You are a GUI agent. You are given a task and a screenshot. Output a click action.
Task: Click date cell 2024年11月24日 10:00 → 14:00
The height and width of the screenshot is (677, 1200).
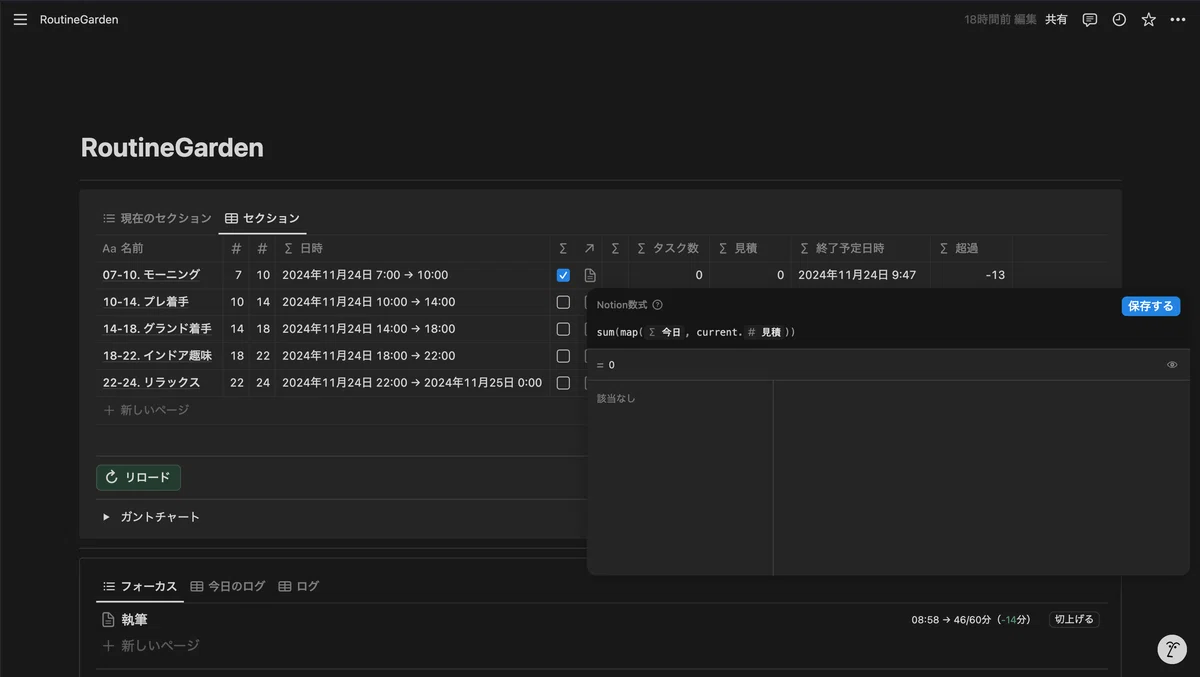pyautogui.click(x=368, y=302)
